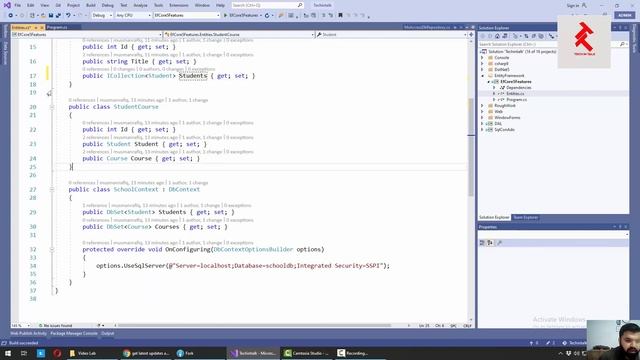Open the Project menu
640x360 pixels.
(x=73, y=5)
